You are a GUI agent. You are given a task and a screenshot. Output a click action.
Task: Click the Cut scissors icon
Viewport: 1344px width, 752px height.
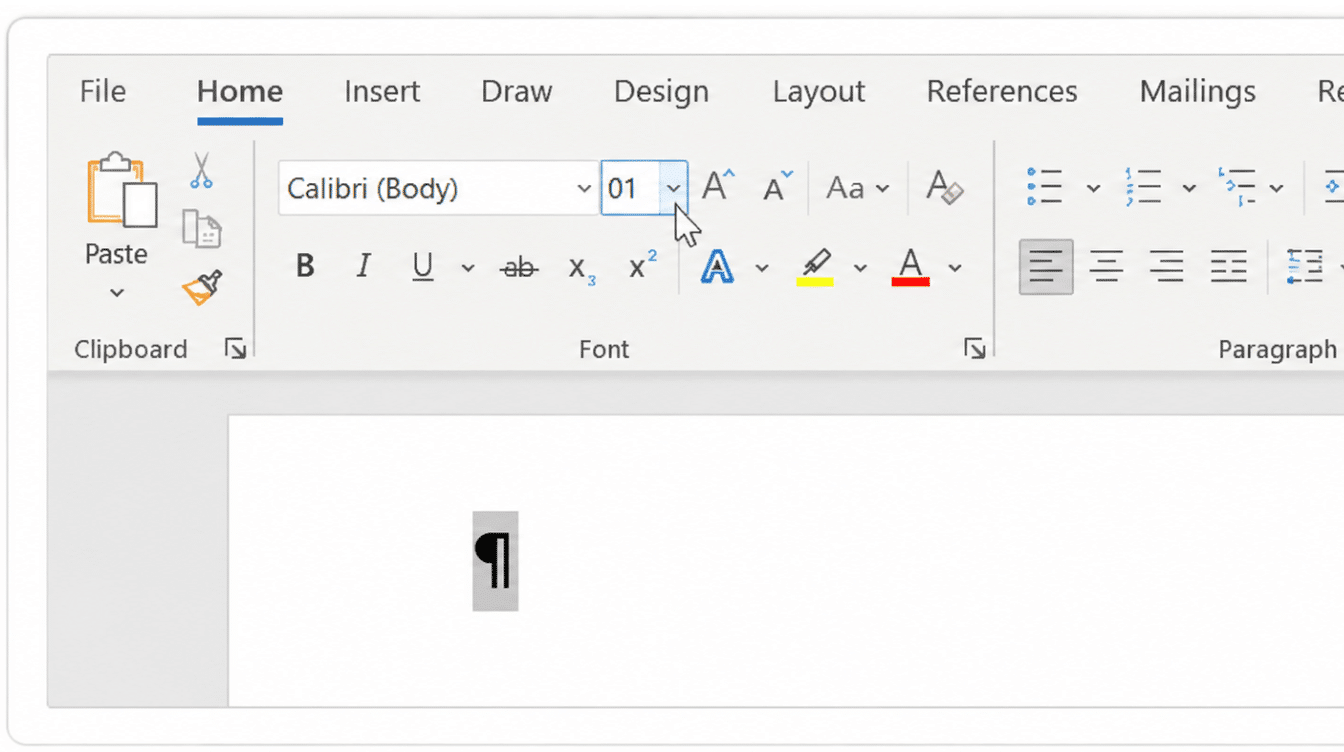[x=201, y=171]
